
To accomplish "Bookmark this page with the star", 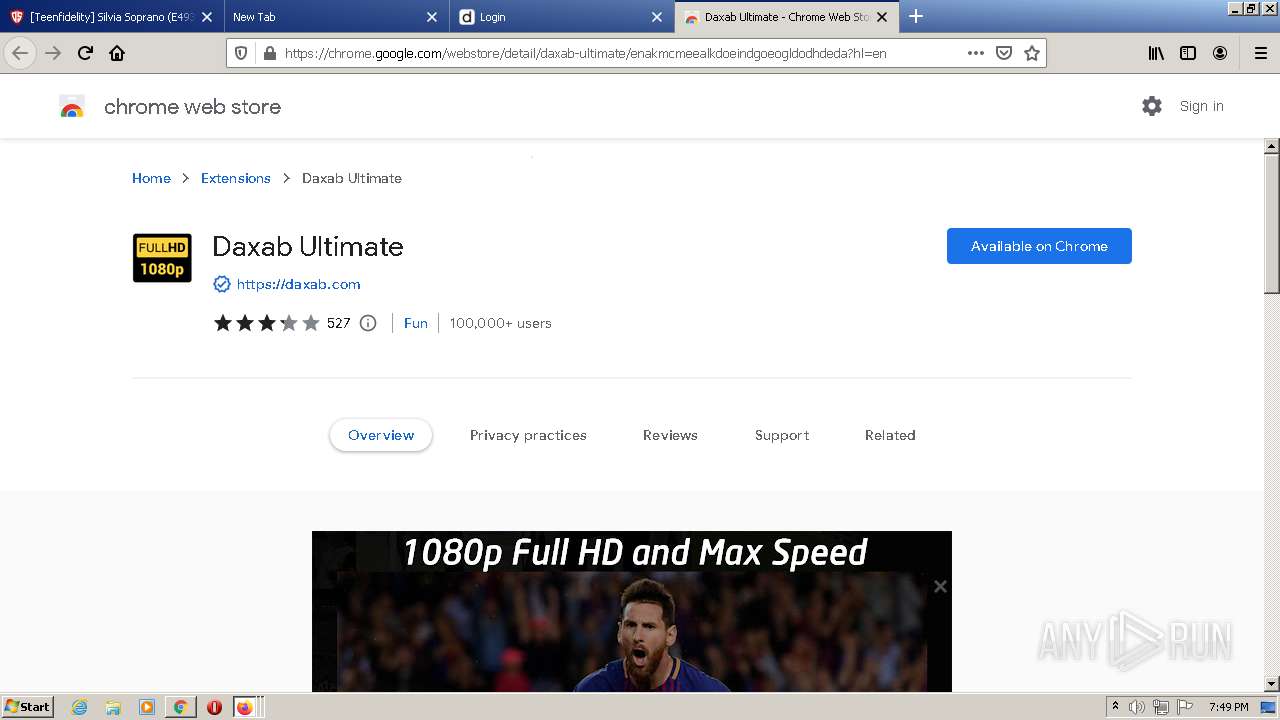I will 1032,53.
